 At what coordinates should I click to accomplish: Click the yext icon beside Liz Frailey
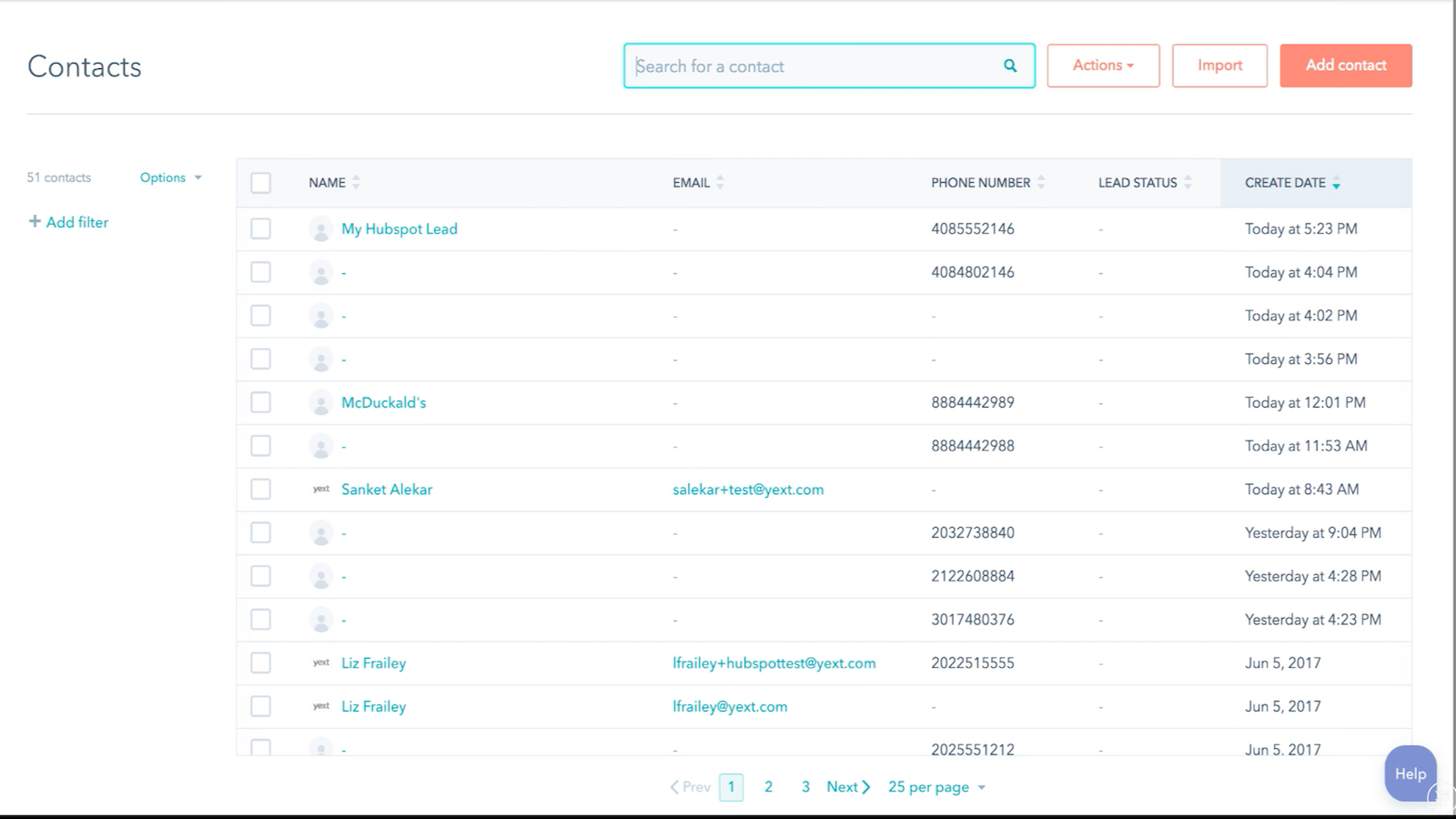click(320, 662)
